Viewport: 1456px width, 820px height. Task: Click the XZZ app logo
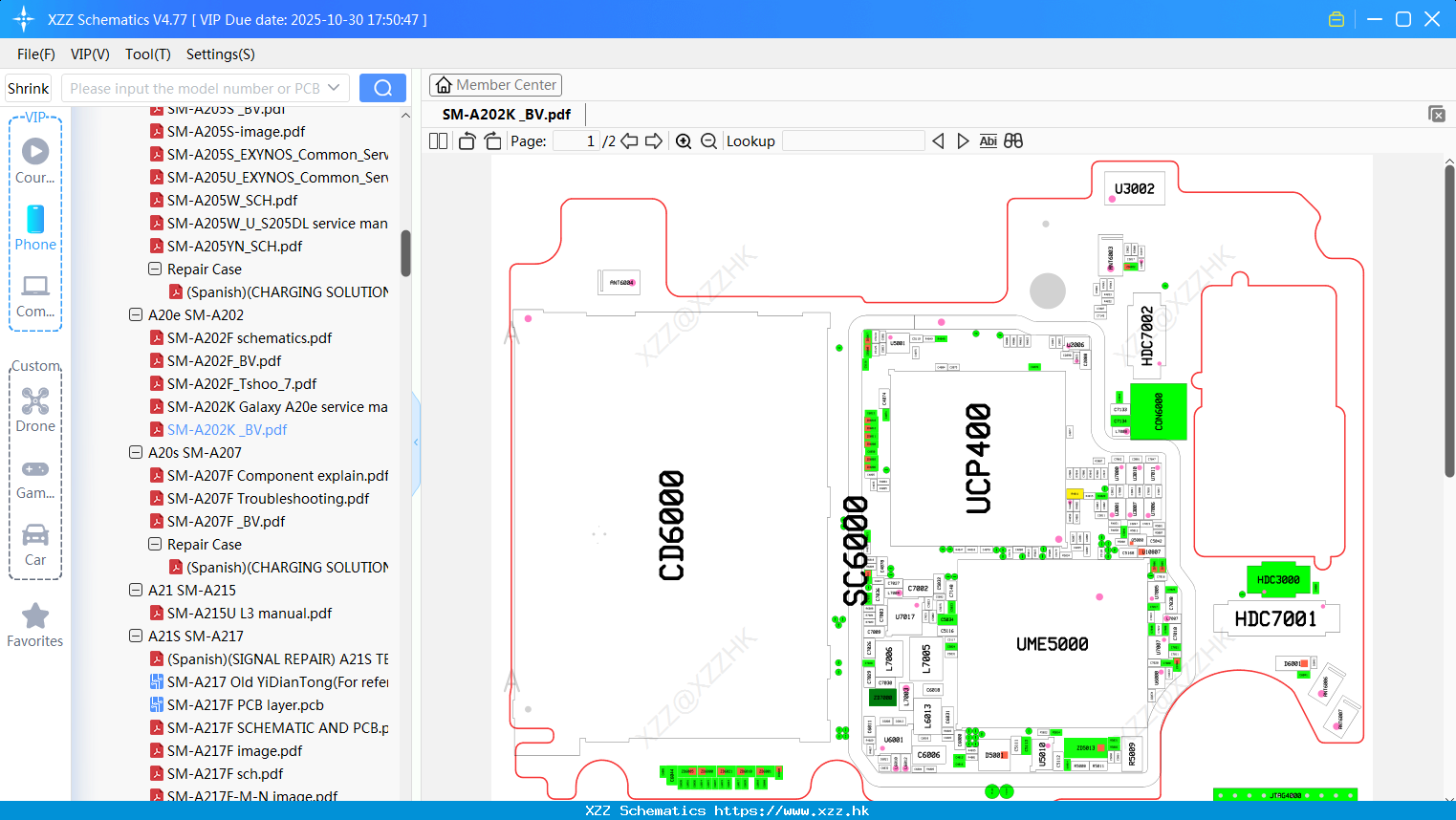pyautogui.click(x=23, y=19)
